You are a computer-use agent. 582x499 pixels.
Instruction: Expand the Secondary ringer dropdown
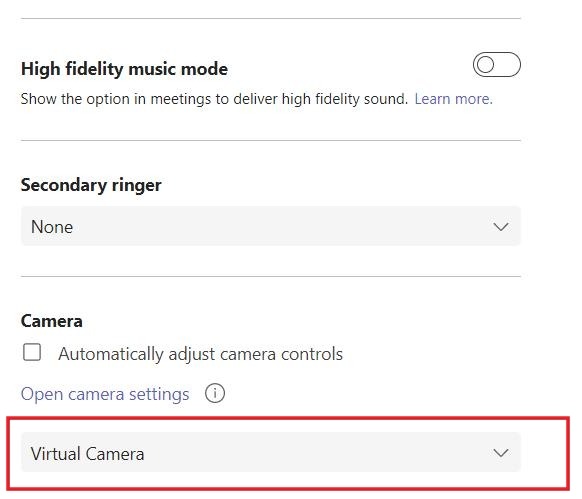click(x=271, y=226)
